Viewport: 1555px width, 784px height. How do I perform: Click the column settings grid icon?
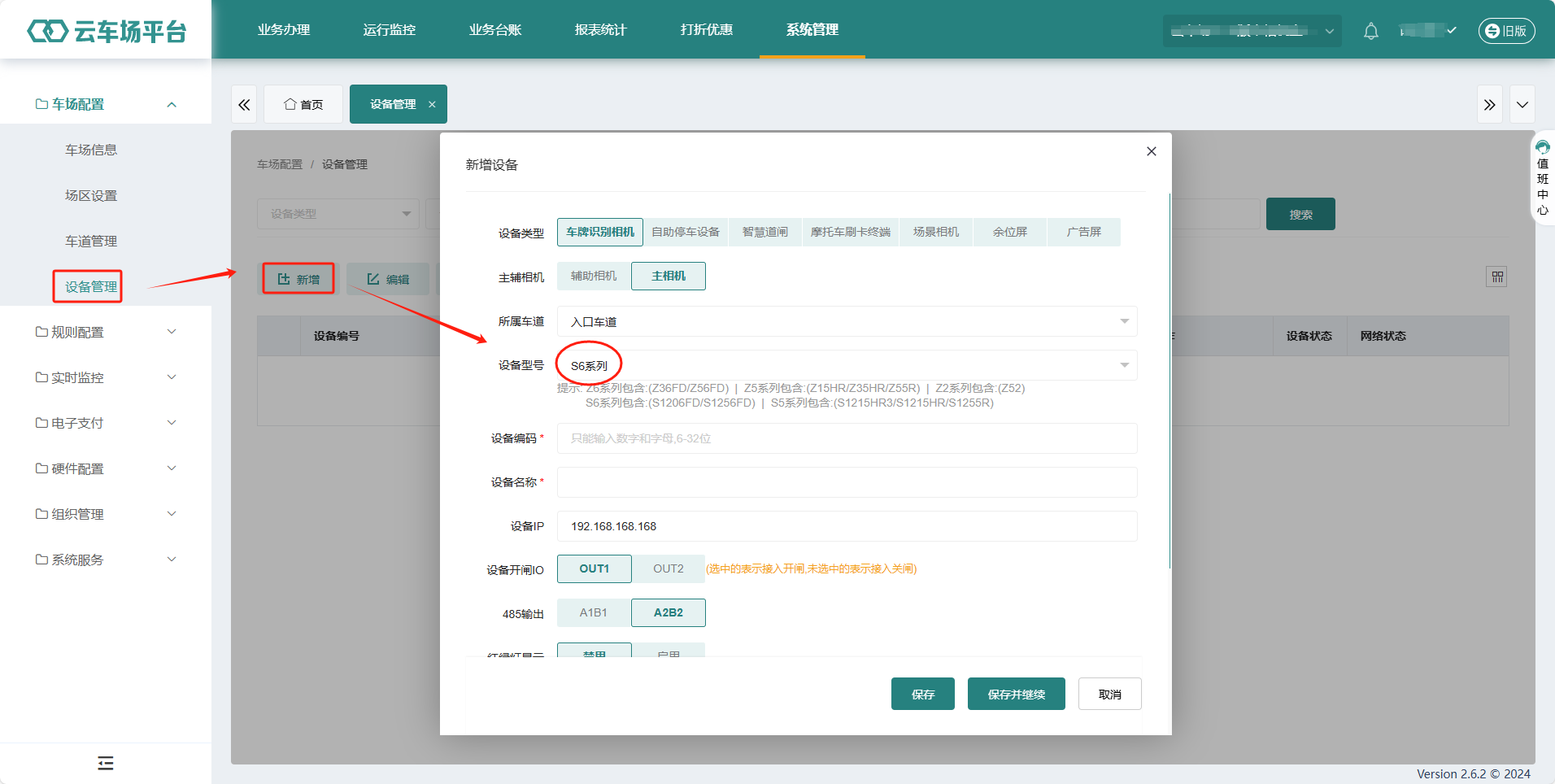[x=1497, y=277]
